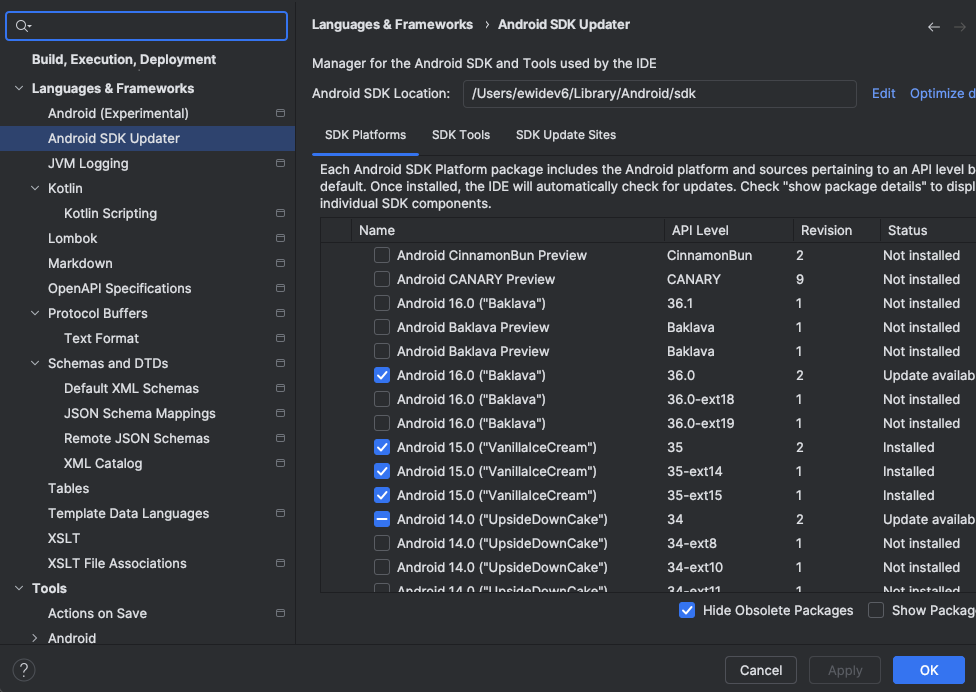This screenshot has width=976, height=692.
Task: Check Android 16.0 Baklava API 36.1 checkbox
Action: (x=382, y=303)
